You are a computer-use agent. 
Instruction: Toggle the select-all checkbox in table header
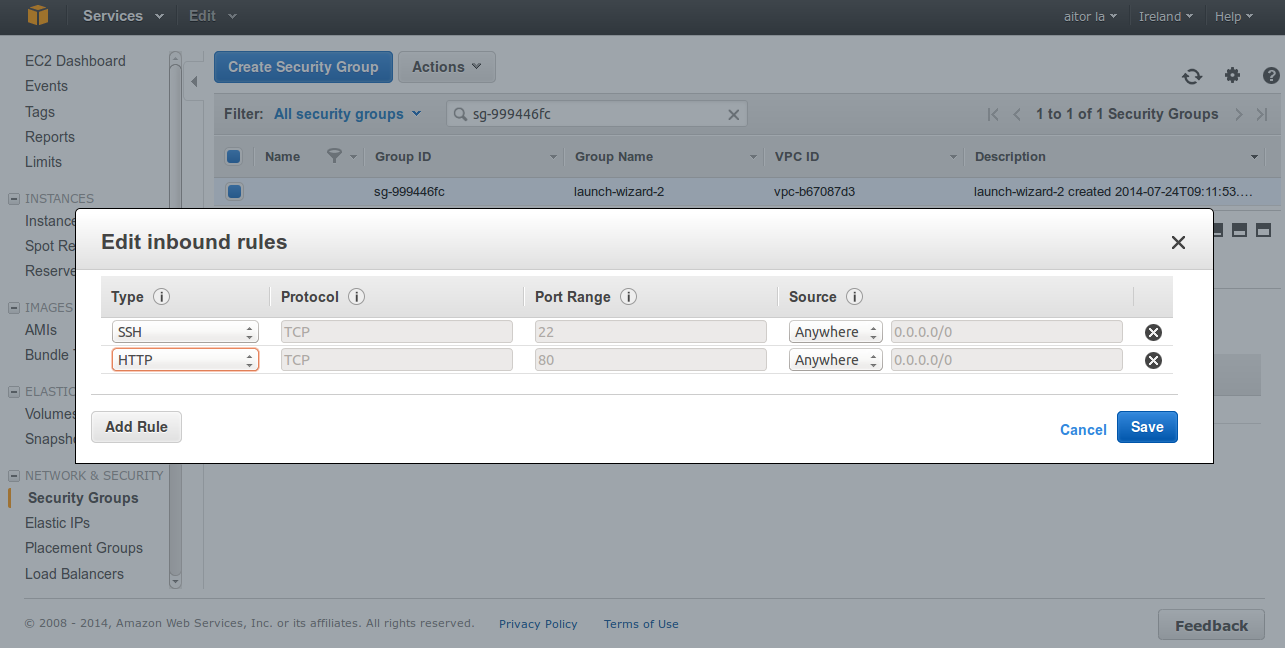point(234,156)
